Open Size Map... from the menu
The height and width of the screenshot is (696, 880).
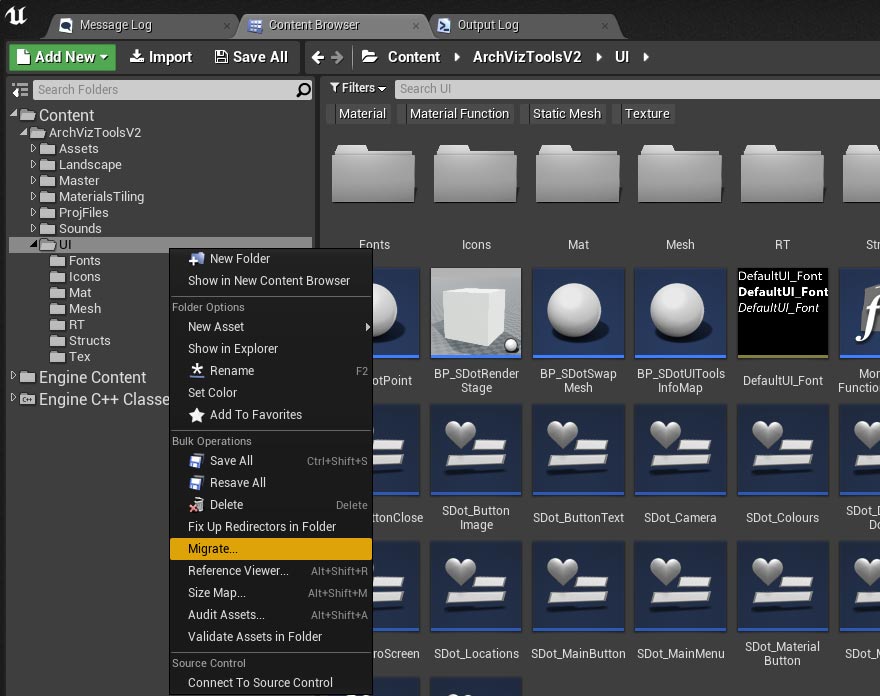[x=272, y=593]
